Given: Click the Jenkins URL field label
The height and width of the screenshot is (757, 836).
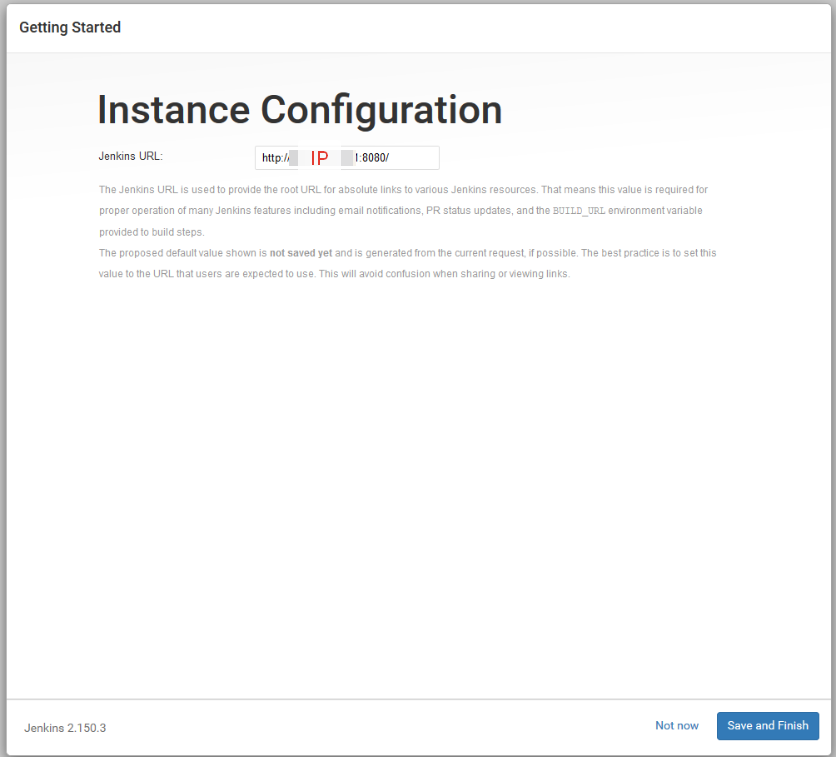Looking at the screenshot, I should [x=129, y=156].
